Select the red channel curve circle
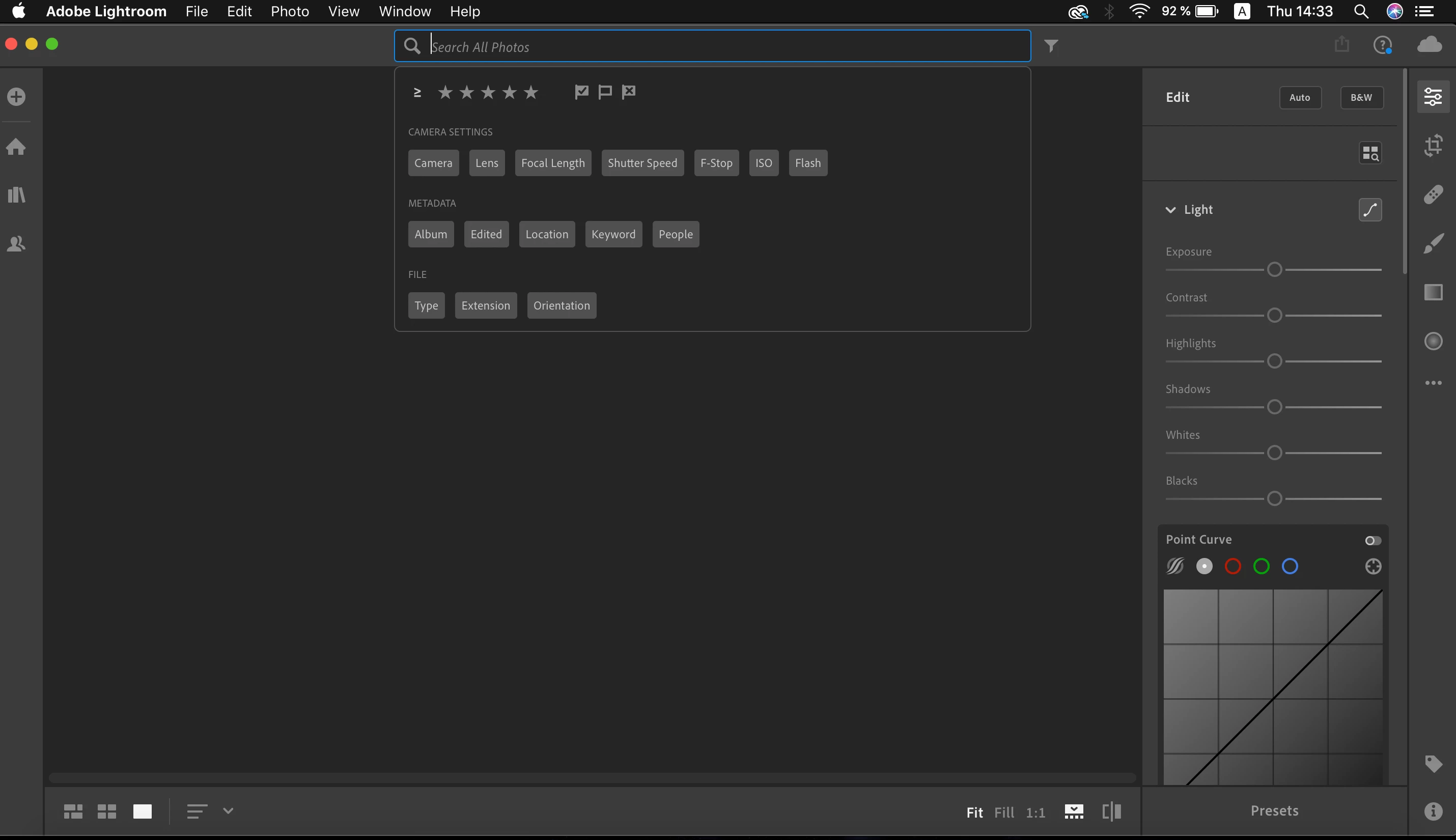Image resolution: width=1456 pixels, height=840 pixels. pos(1233,567)
